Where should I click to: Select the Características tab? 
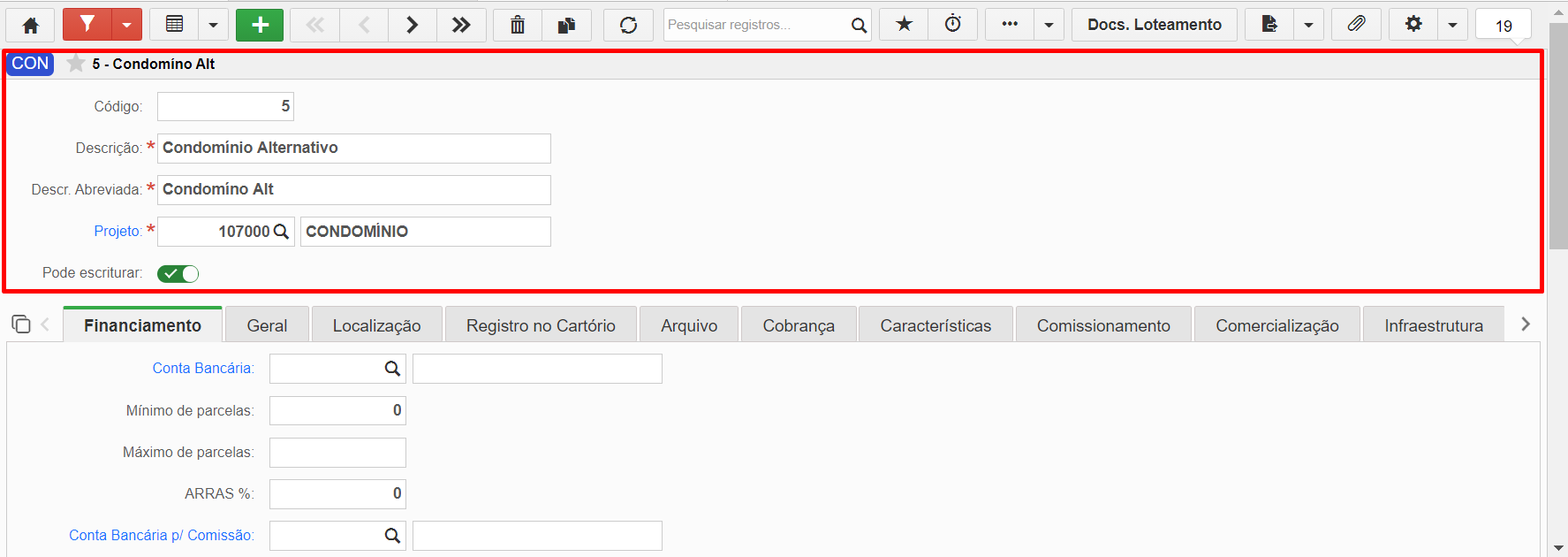point(935,325)
